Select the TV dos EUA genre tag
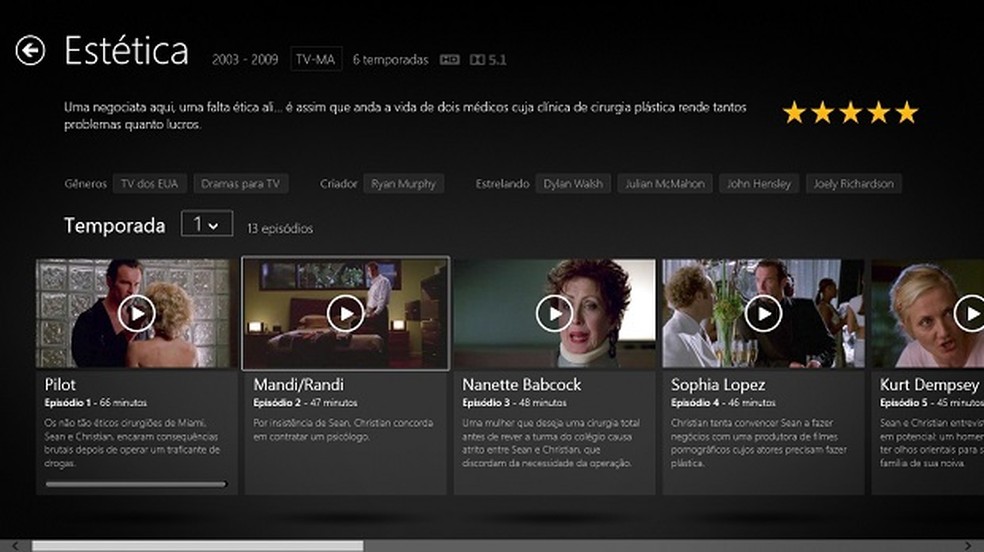This screenshot has width=984, height=552. click(149, 184)
